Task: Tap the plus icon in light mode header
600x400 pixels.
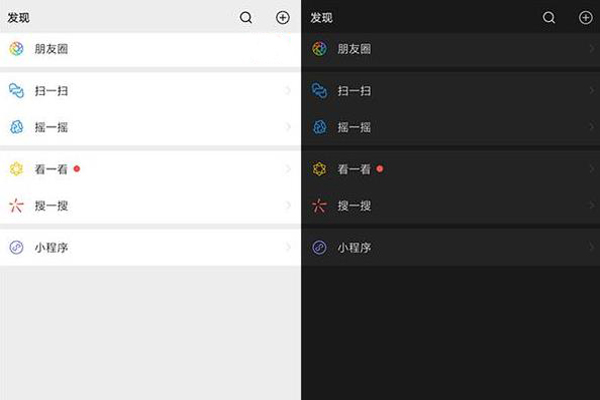Action: tap(283, 18)
